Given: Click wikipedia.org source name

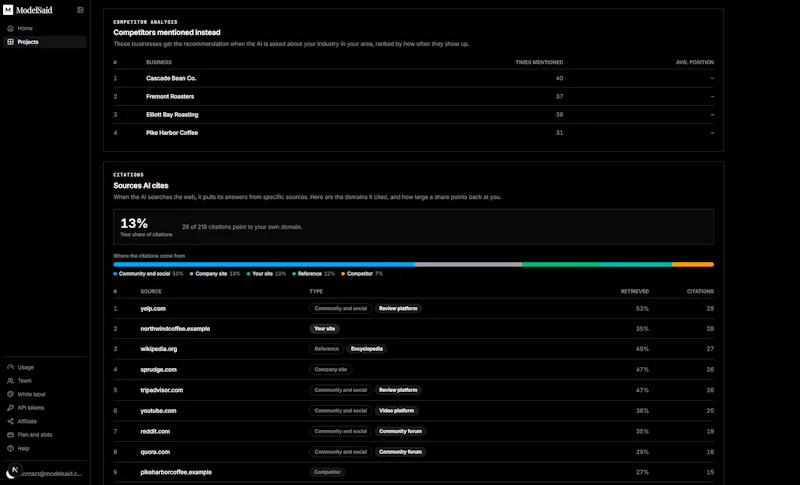Looking at the screenshot, I should 159,349.
